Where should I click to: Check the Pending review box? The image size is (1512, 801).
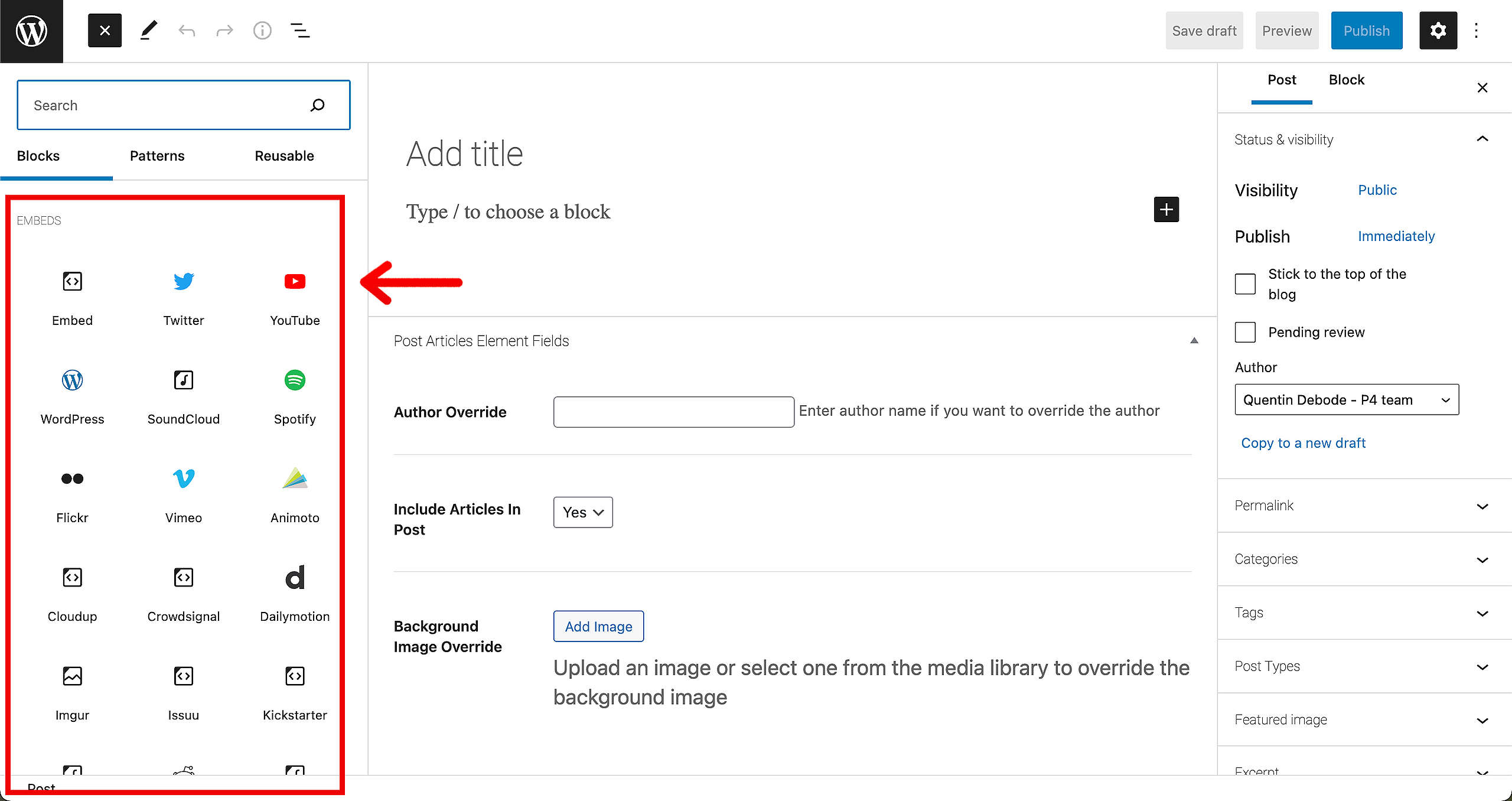(x=1245, y=332)
